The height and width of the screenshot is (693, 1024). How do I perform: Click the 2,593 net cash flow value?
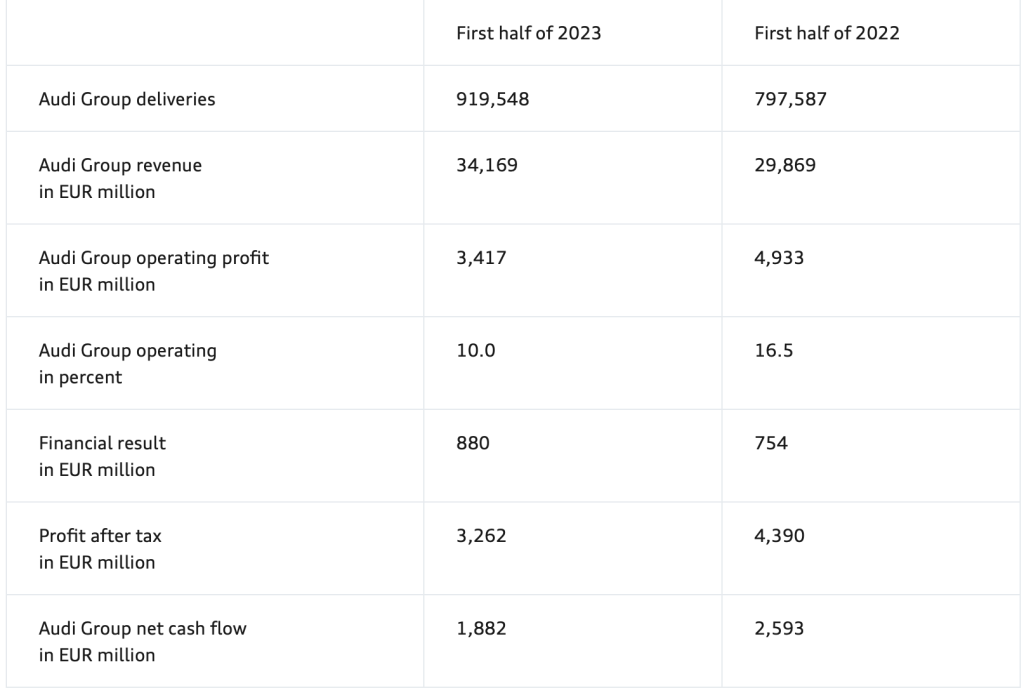(x=779, y=629)
